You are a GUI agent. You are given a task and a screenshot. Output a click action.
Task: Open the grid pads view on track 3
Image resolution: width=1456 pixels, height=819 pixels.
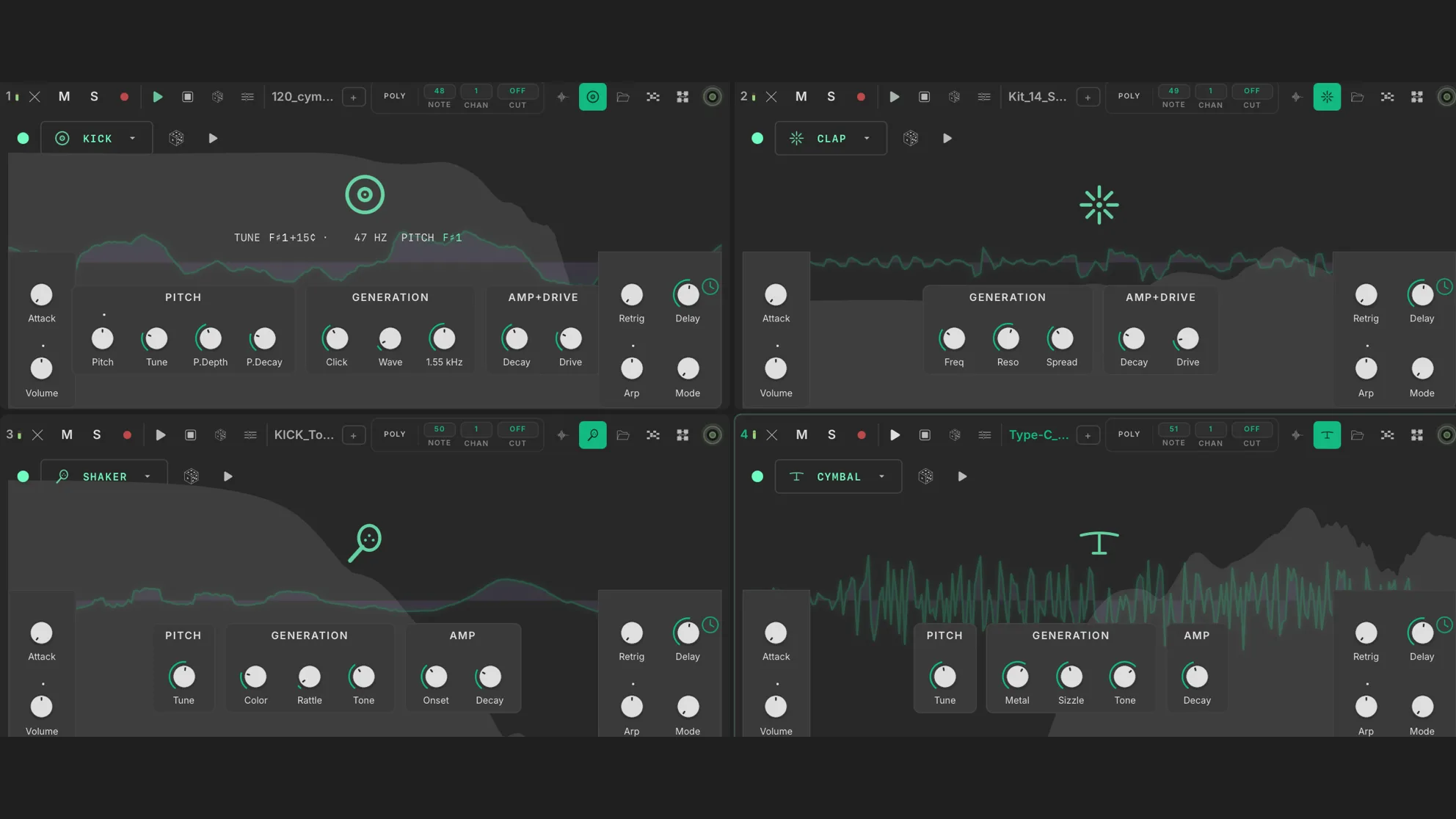tap(682, 435)
